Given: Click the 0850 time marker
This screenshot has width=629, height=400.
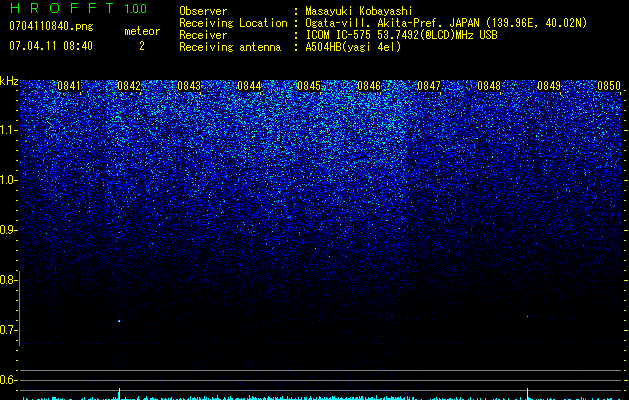Looking at the screenshot, I should [609, 86].
